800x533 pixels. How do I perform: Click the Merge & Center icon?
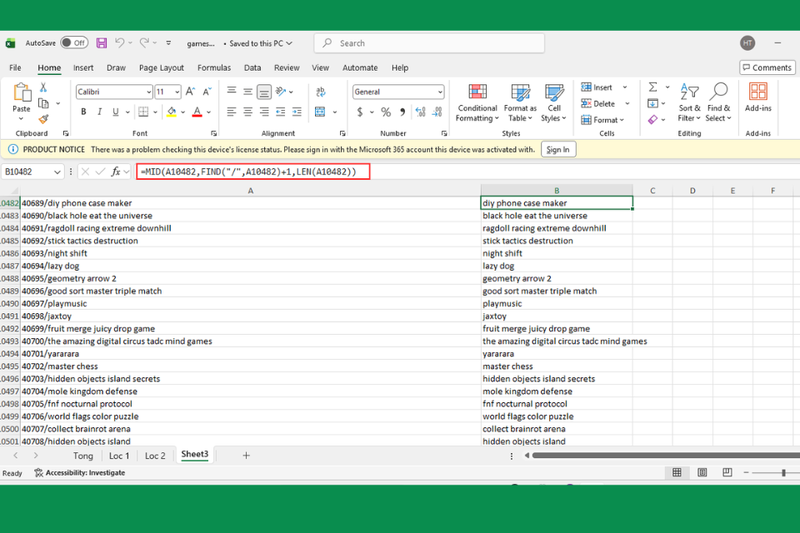pos(320,112)
